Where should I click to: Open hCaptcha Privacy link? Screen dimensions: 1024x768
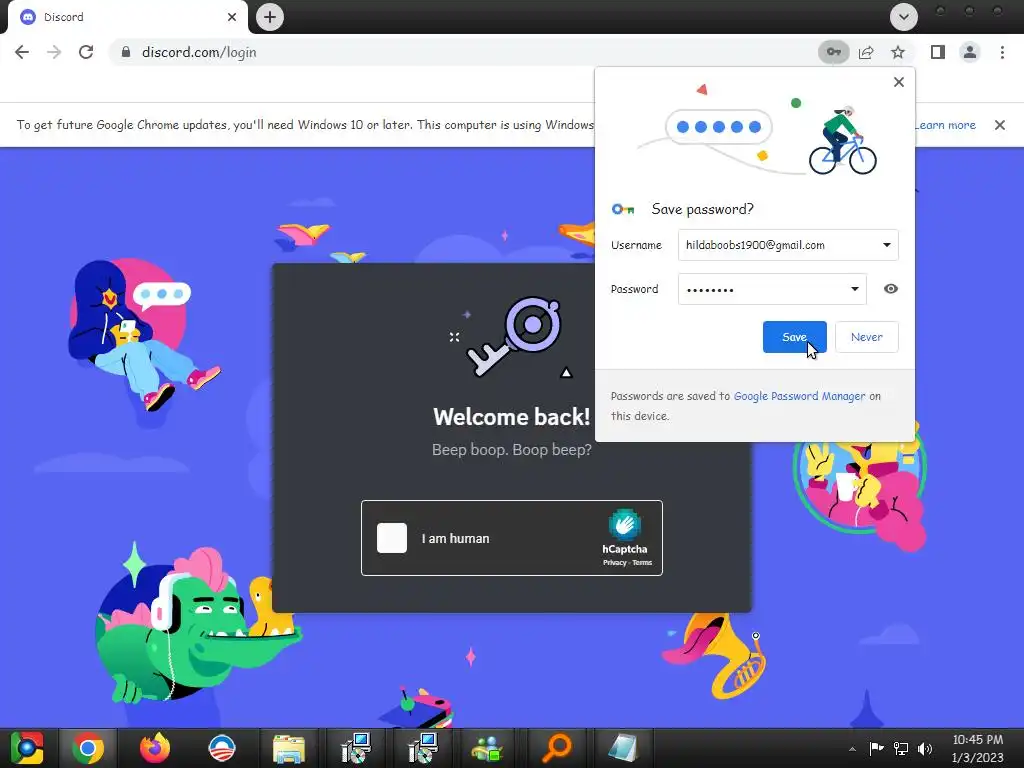(x=615, y=562)
